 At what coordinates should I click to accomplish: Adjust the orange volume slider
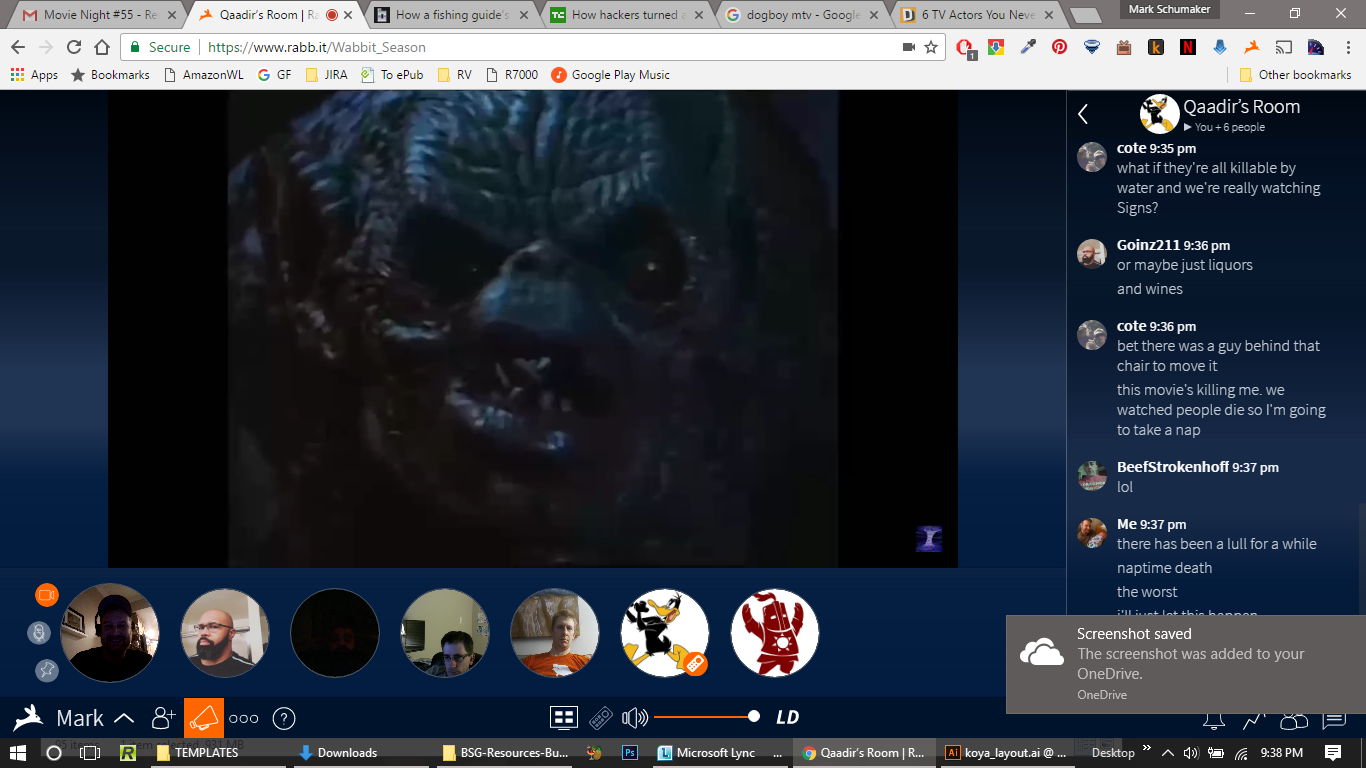[706, 716]
